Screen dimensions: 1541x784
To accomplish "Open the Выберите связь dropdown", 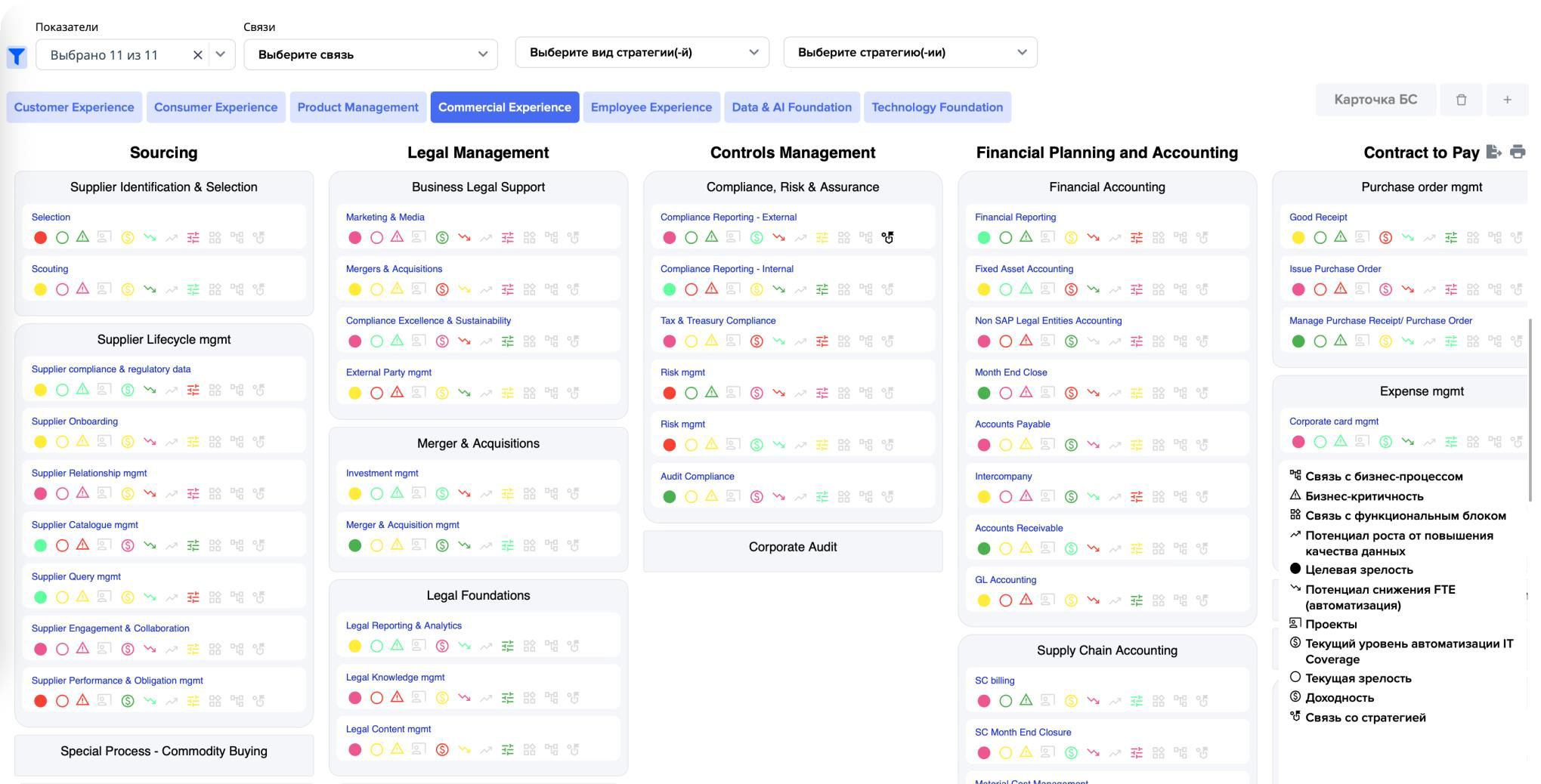I will (x=370, y=54).
